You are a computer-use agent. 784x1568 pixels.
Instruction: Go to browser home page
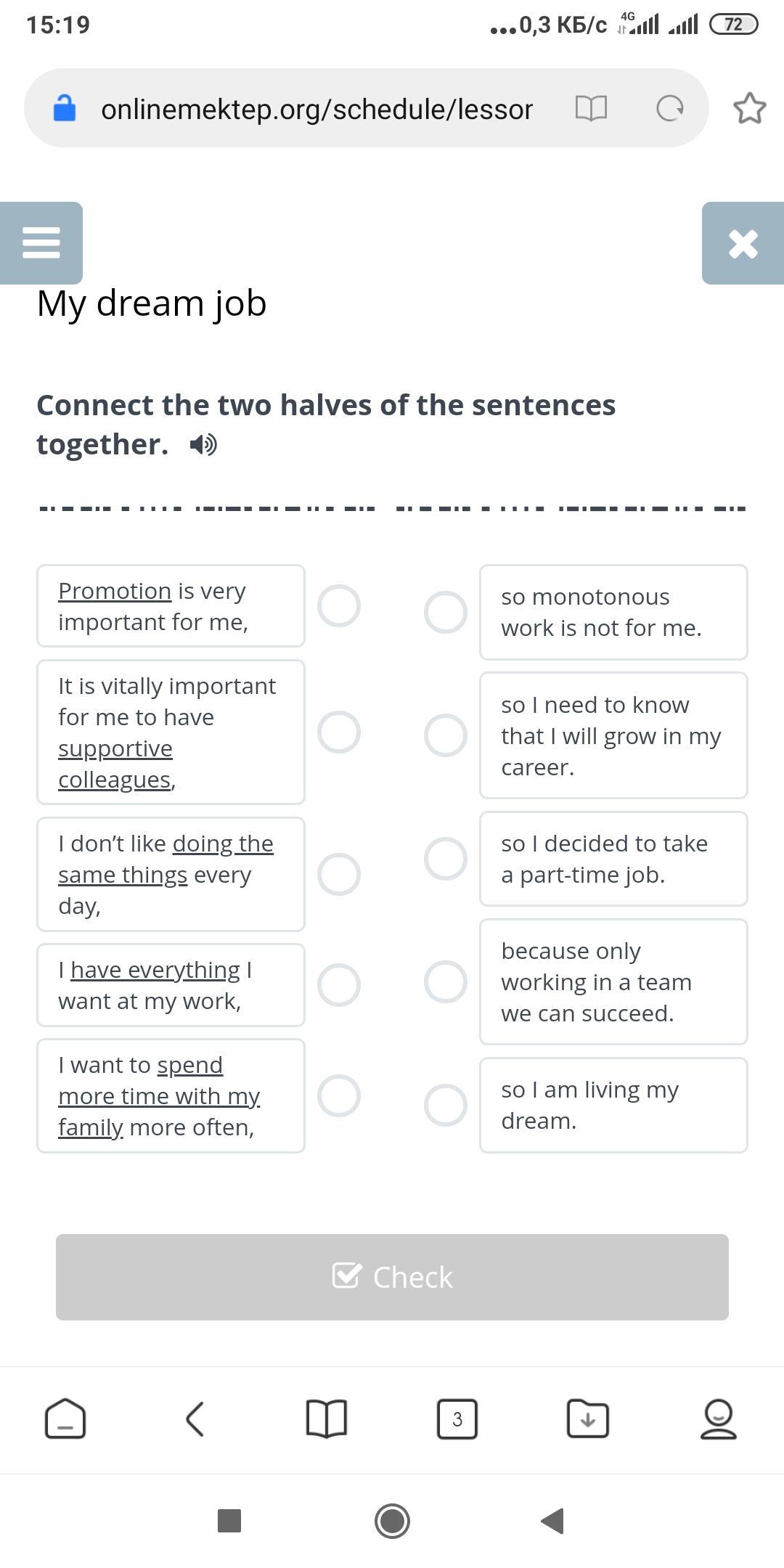pos(65,1418)
